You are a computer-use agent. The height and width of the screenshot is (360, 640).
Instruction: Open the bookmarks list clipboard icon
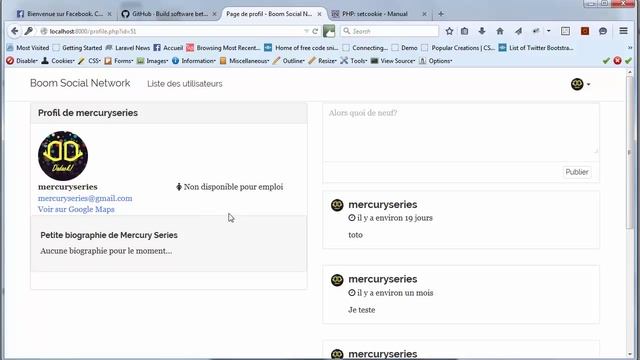(464, 31)
